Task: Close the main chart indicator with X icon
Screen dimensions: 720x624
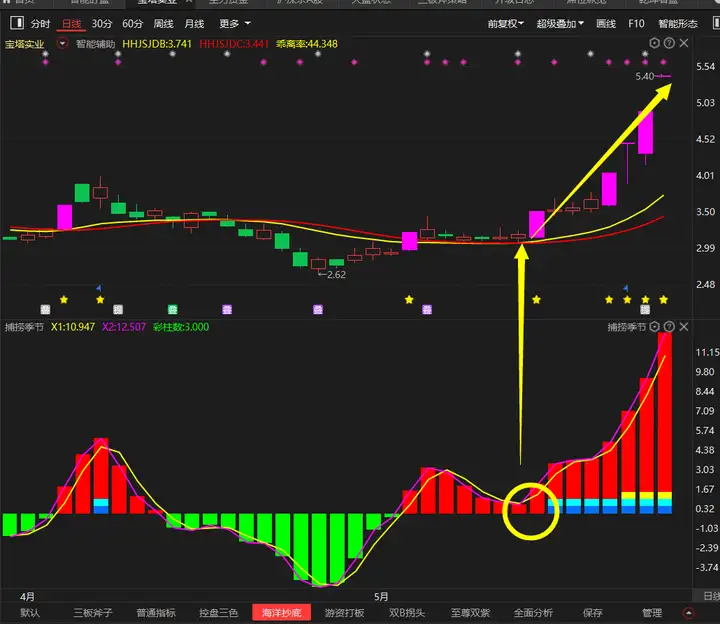Action: click(x=684, y=43)
